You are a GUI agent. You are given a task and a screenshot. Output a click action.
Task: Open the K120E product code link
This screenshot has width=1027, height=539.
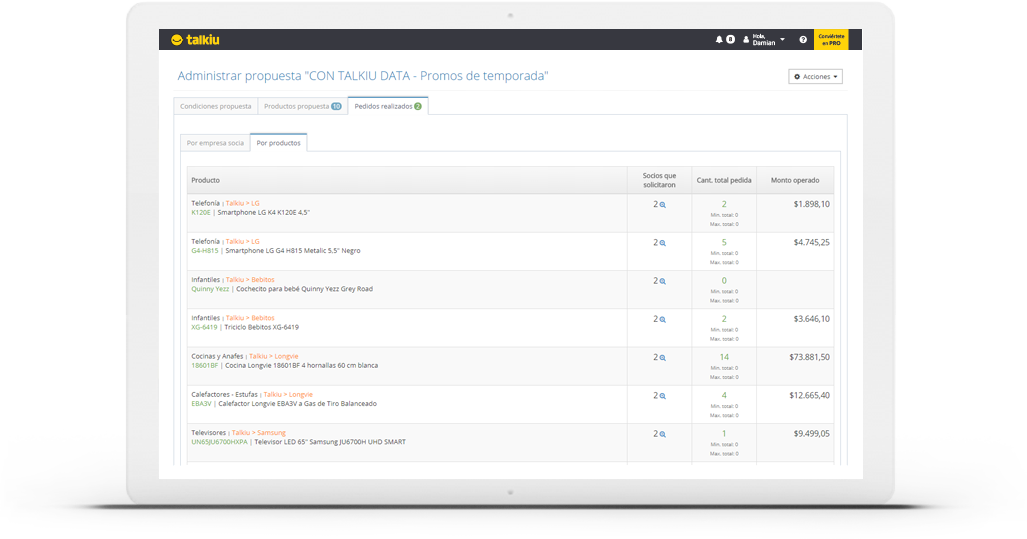pyautogui.click(x=201, y=212)
